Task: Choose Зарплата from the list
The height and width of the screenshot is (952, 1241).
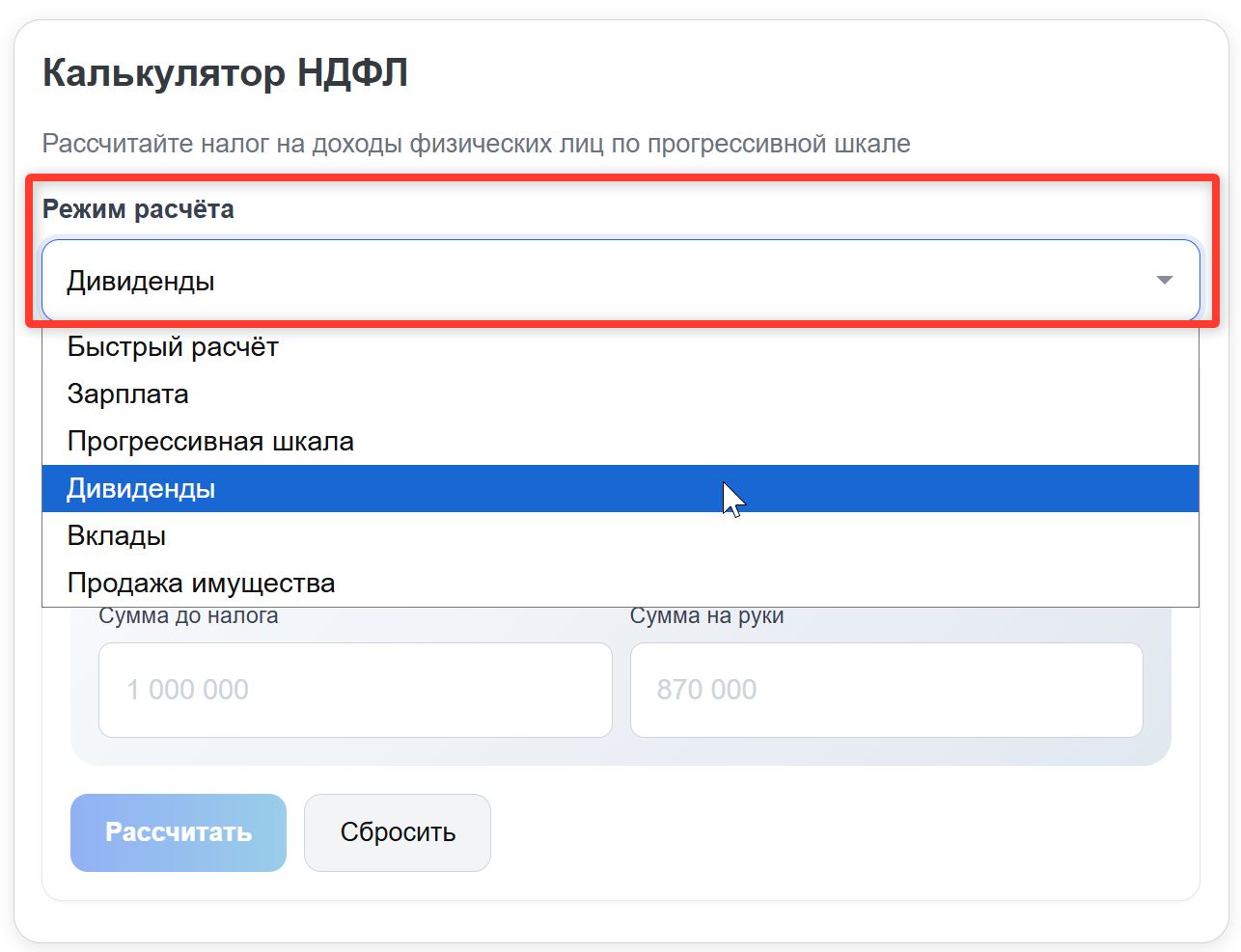Action: (x=620, y=394)
